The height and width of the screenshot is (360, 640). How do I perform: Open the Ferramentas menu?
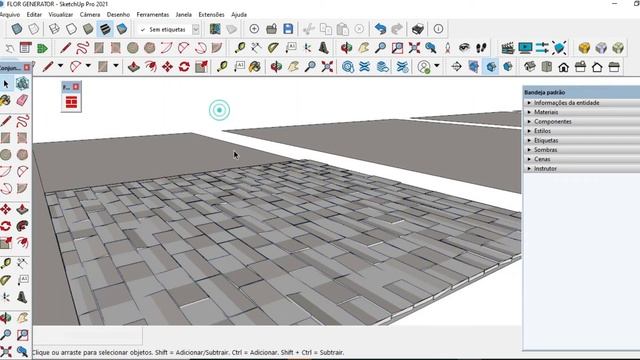pos(153,14)
